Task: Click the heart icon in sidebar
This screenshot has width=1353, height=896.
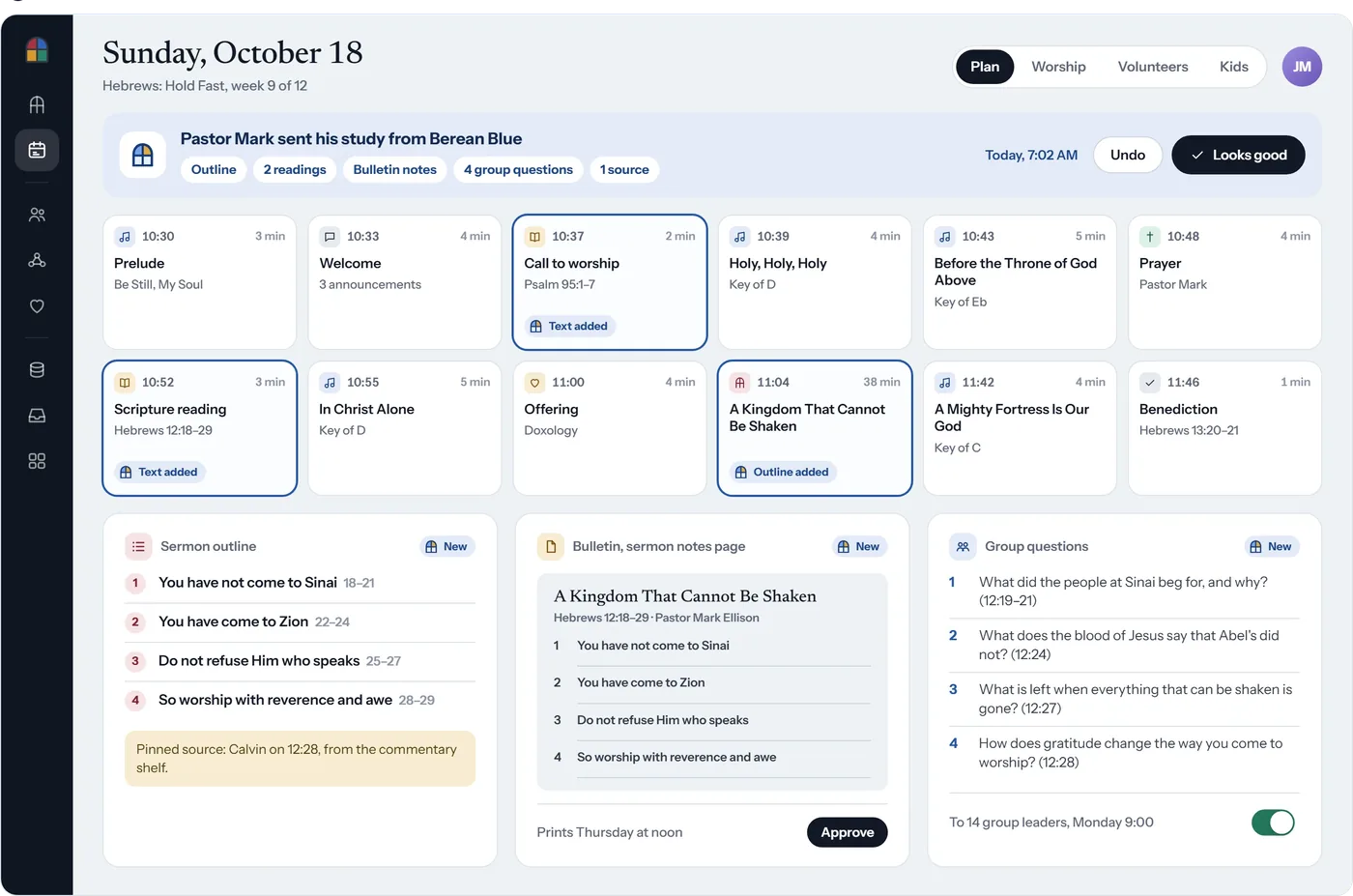Action: pyautogui.click(x=37, y=306)
